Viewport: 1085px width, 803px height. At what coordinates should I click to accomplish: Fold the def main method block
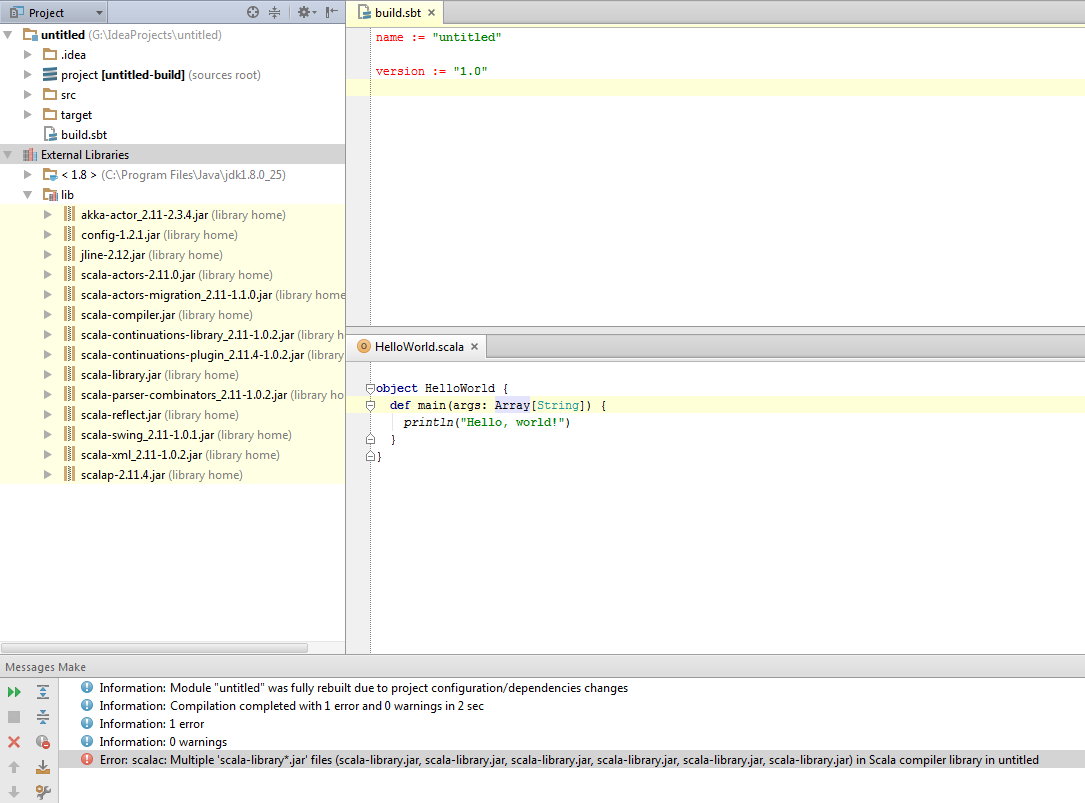[x=370, y=406]
